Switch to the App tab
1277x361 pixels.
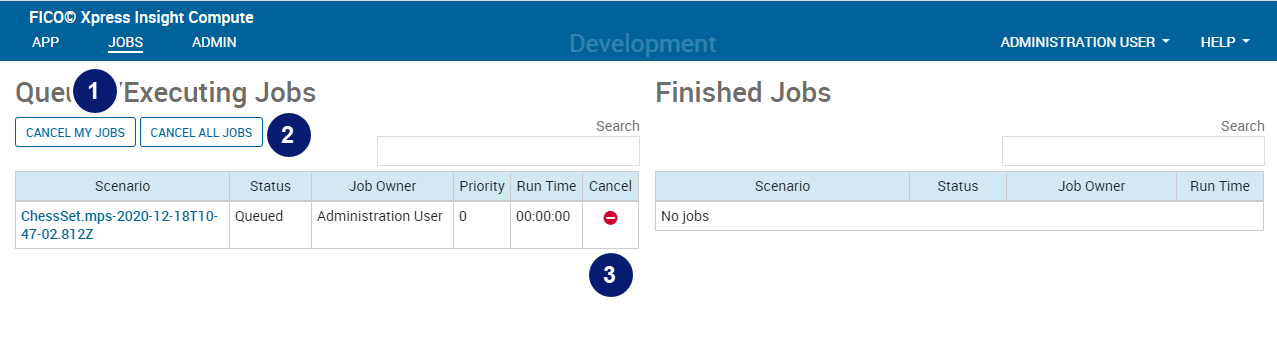click(46, 42)
